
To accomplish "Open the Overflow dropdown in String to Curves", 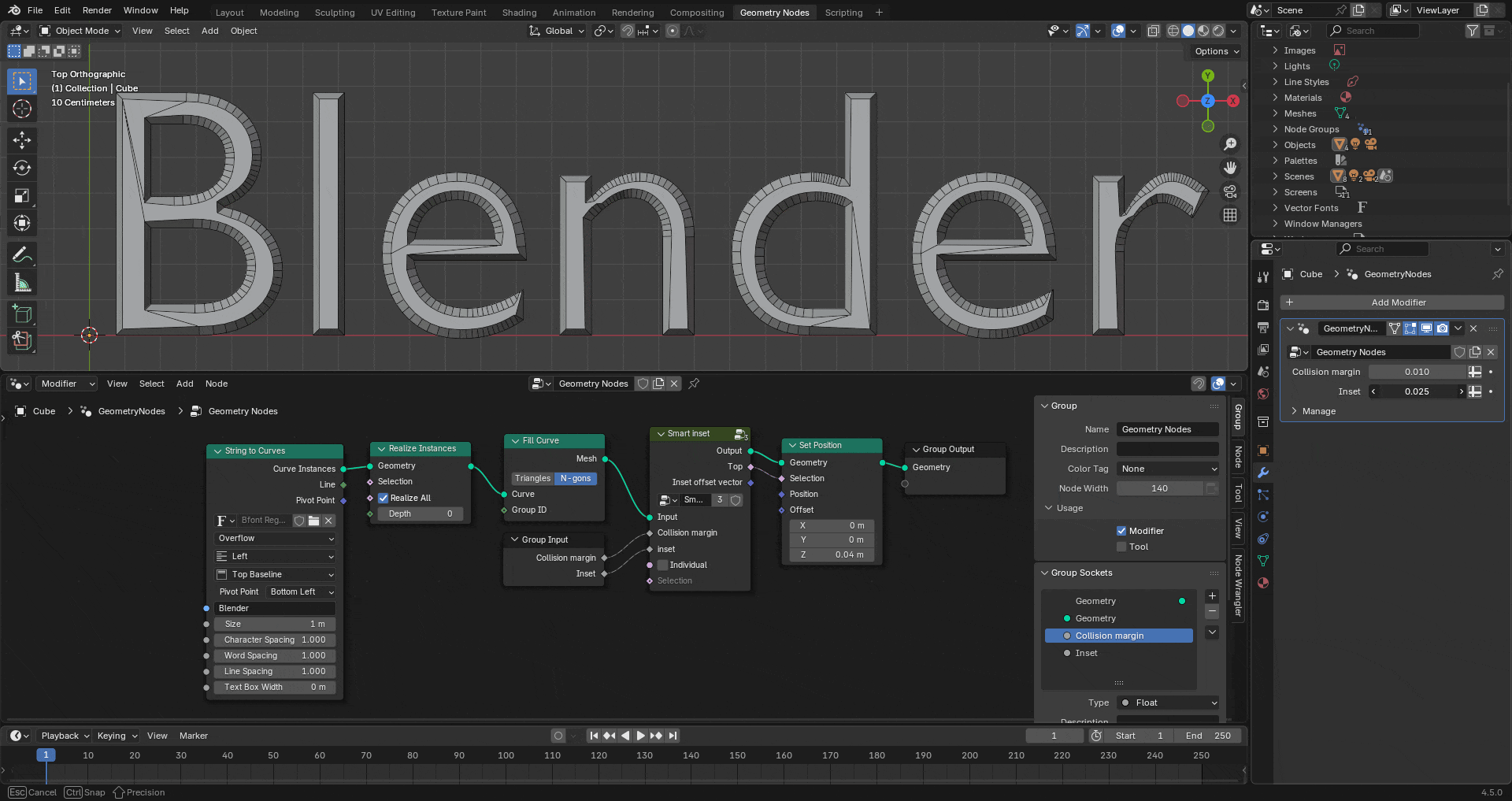I will (276, 539).
